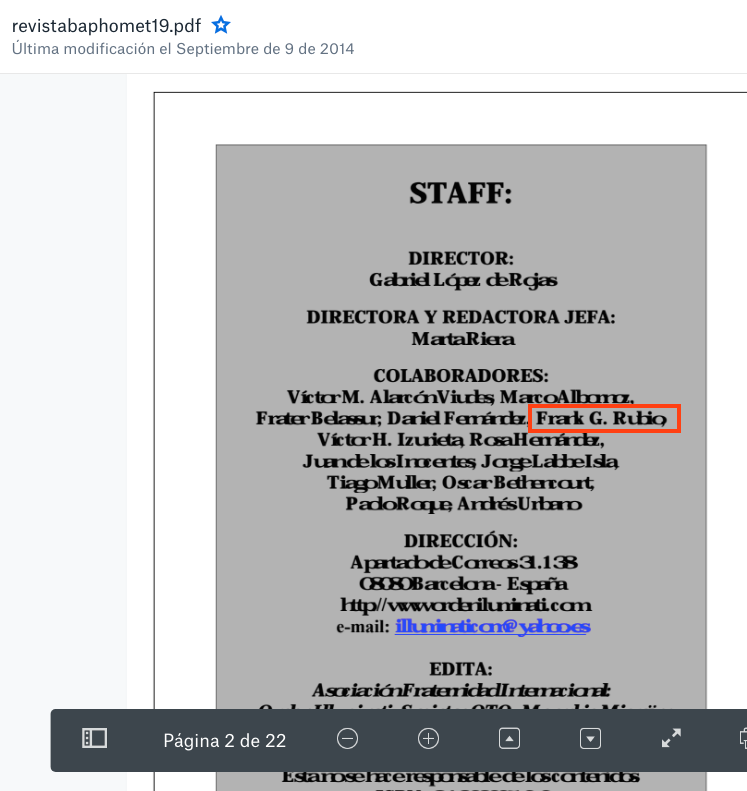Toggle the thumbnail sidebar panel
Screen dimensions: 747x791
tap(94, 739)
